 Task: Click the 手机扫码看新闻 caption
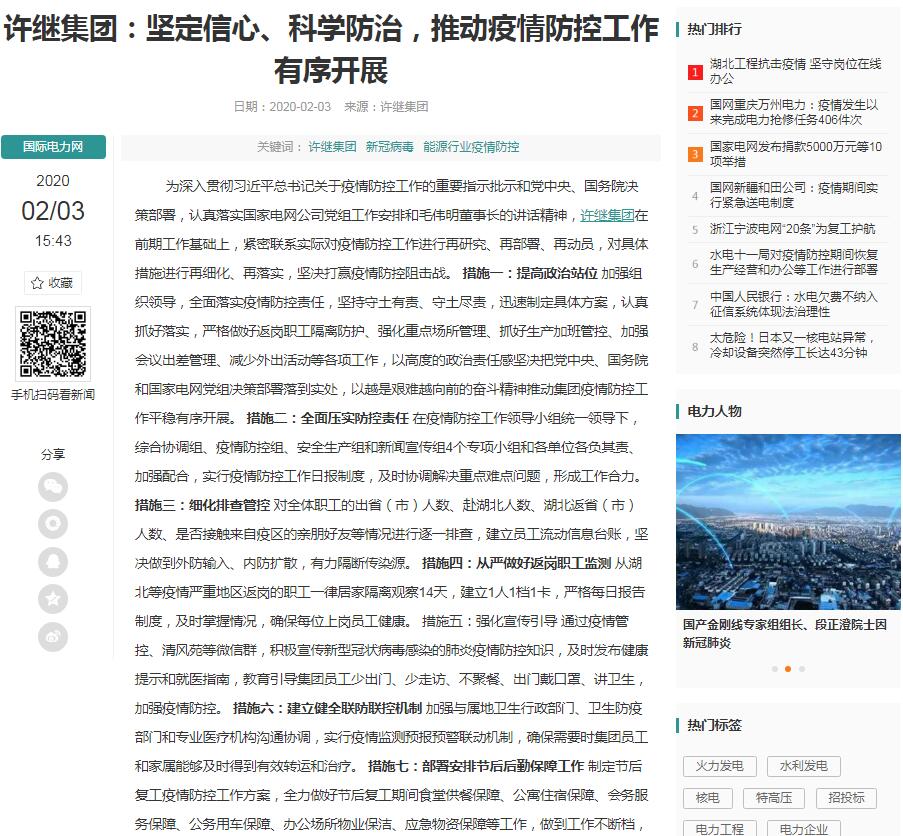[53, 395]
